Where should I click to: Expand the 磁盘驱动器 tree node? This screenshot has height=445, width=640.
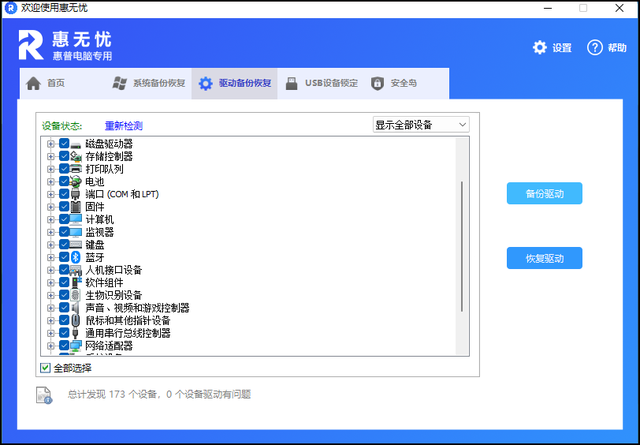coord(51,144)
